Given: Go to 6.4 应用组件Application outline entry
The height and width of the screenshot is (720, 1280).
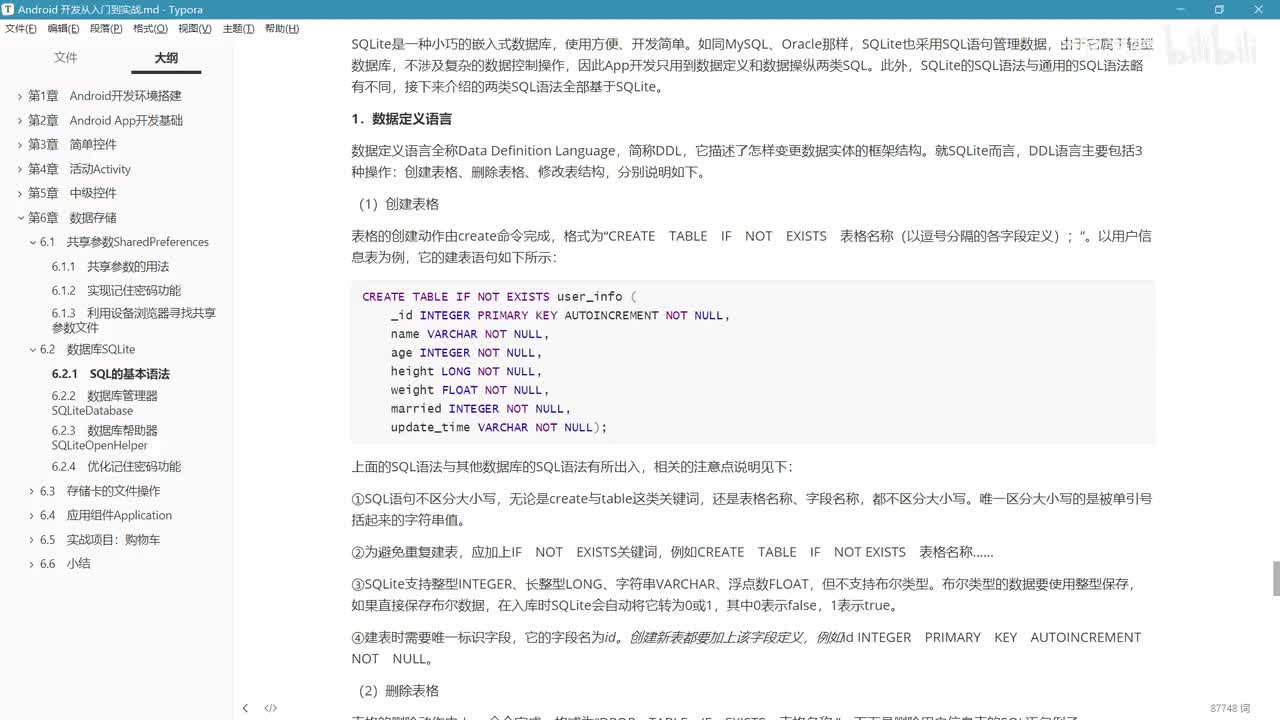Looking at the screenshot, I should click(x=106, y=516).
